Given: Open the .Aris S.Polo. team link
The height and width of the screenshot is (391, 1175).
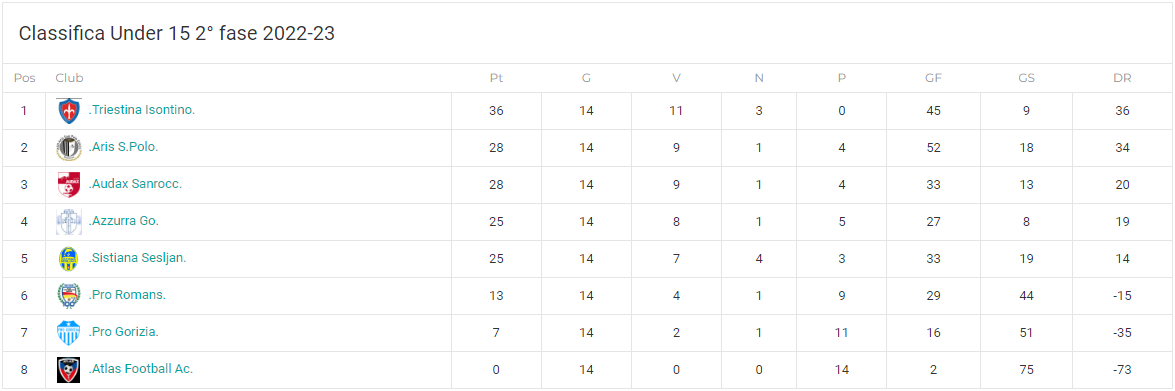Looking at the screenshot, I should 124,147.
